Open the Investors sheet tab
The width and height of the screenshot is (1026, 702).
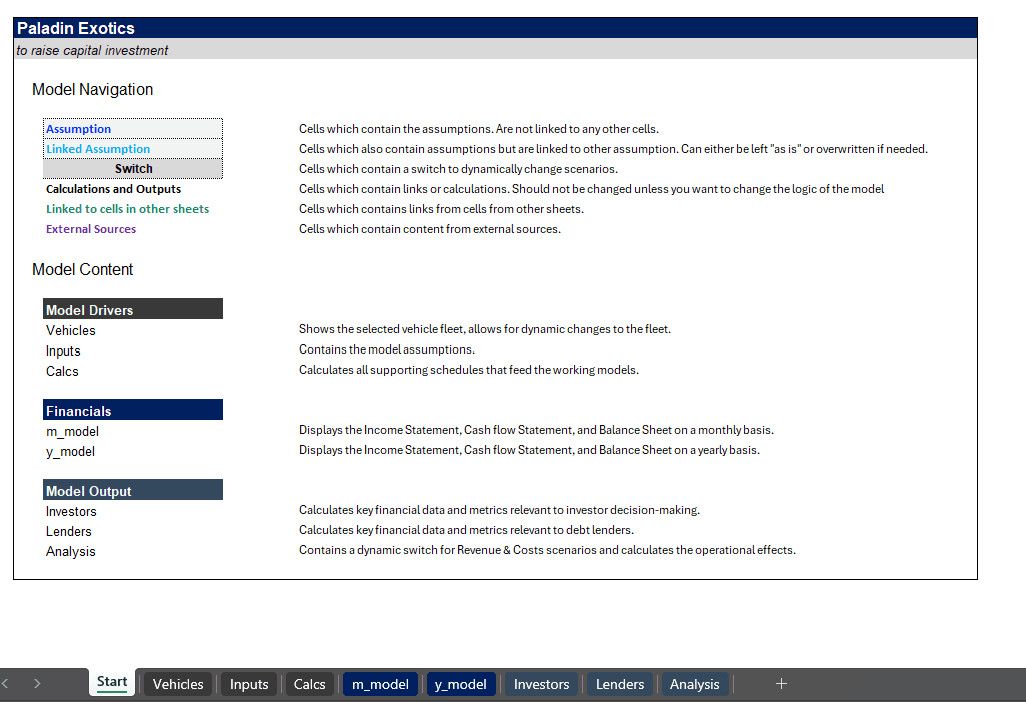pyautogui.click(x=541, y=684)
